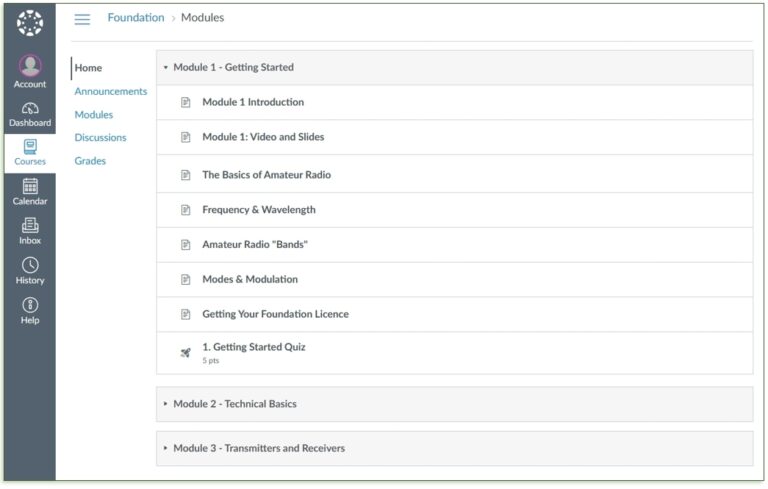The width and height of the screenshot is (768, 489).
Task: Go to Dashboard in global navigation
Action: [30, 109]
